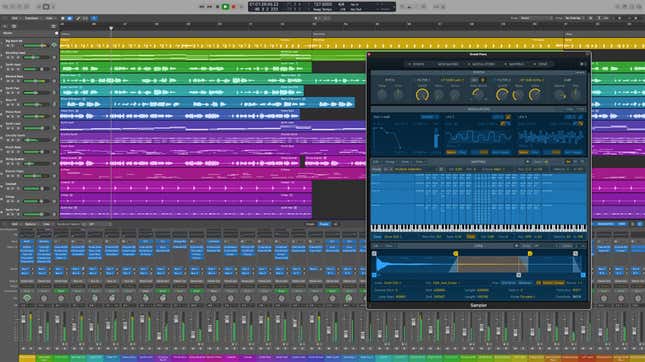Viewport: 645px width, 362px height.
Task: Click the yellow loop start marker in sampler waveform
Action: tap(456, 254)
